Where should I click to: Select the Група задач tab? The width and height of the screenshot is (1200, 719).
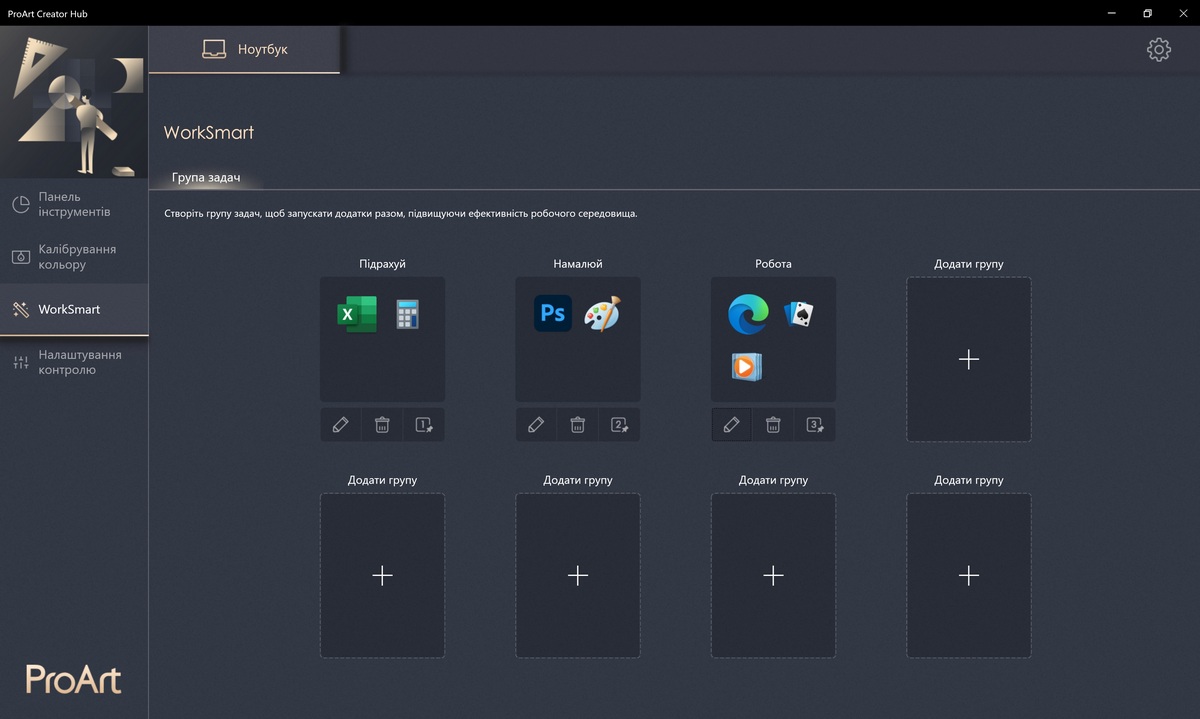coord(206,177)
